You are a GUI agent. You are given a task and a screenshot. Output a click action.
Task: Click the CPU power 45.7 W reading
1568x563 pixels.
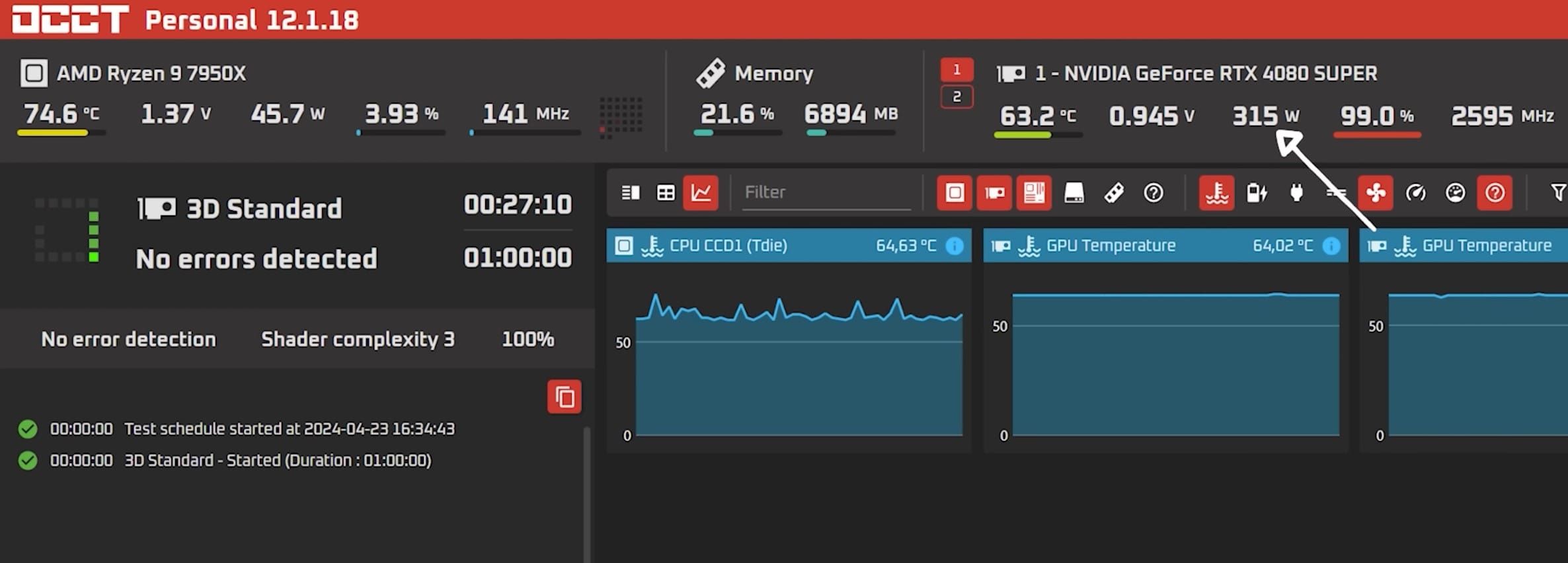tap(288, 114)
